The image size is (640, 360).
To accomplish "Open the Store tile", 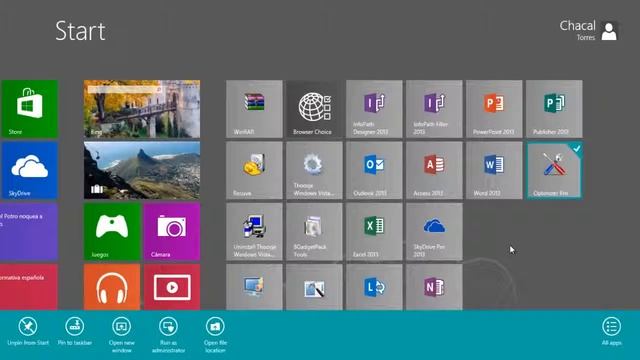I will pyautogui.click(x=29, y=109).
